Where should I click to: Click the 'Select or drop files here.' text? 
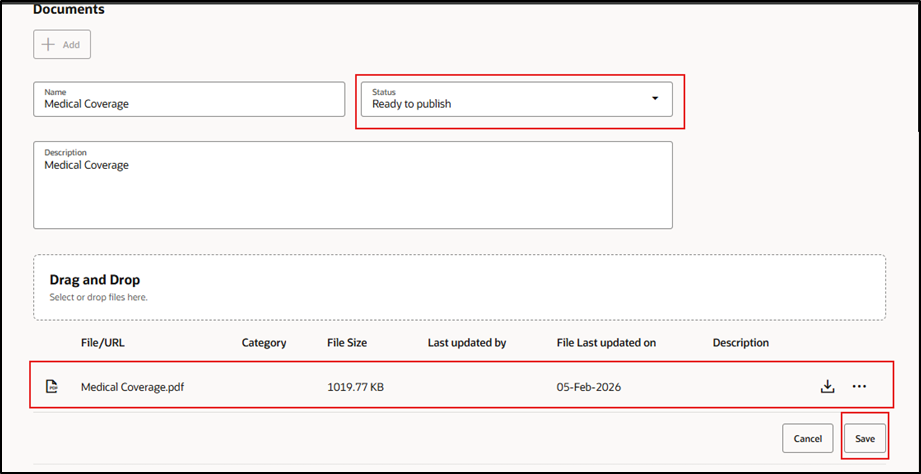pos(99,297)
